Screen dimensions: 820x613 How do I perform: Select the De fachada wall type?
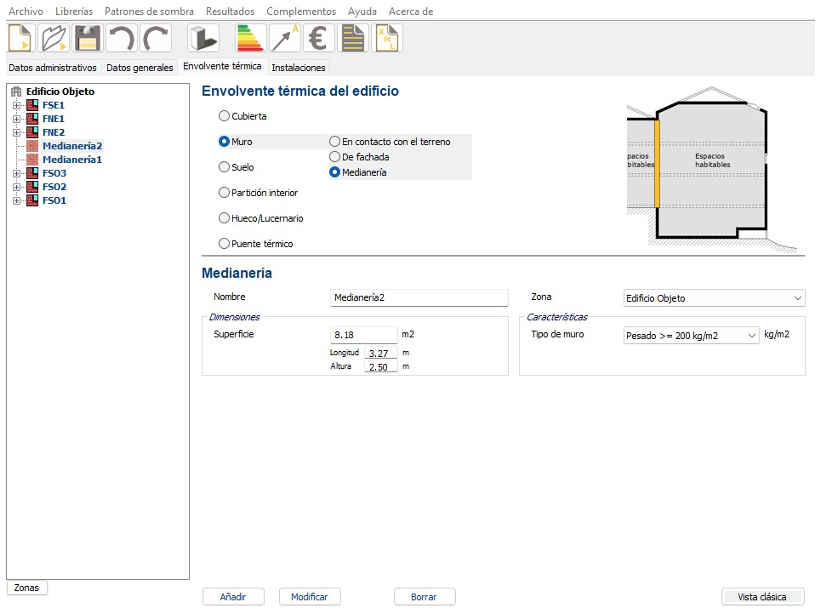coord(335,157)
